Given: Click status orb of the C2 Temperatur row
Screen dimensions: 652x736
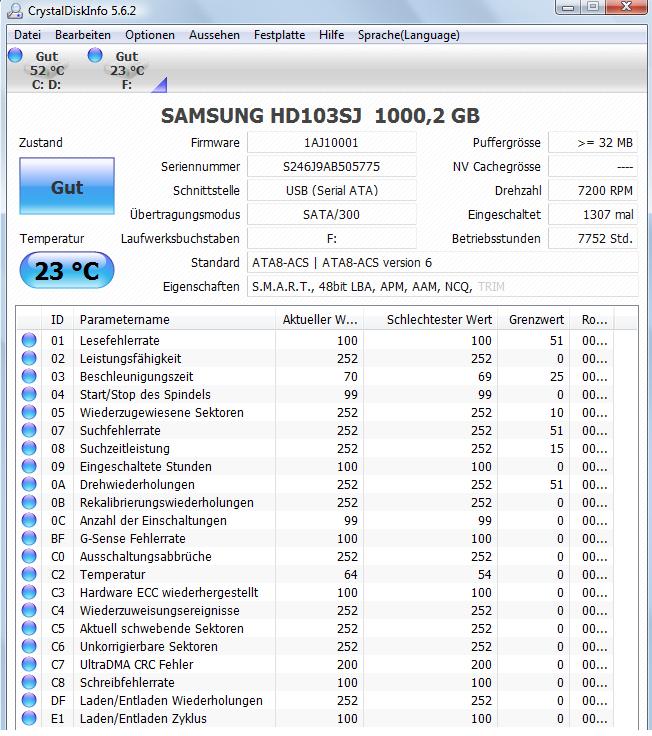Looking at the screenshot, I should tap(29, 574).
